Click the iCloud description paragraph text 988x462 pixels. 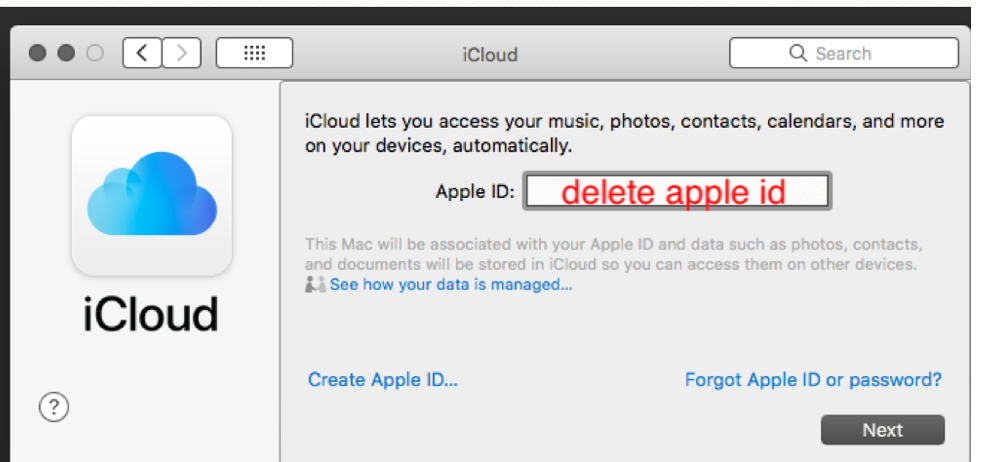[623, 133]
